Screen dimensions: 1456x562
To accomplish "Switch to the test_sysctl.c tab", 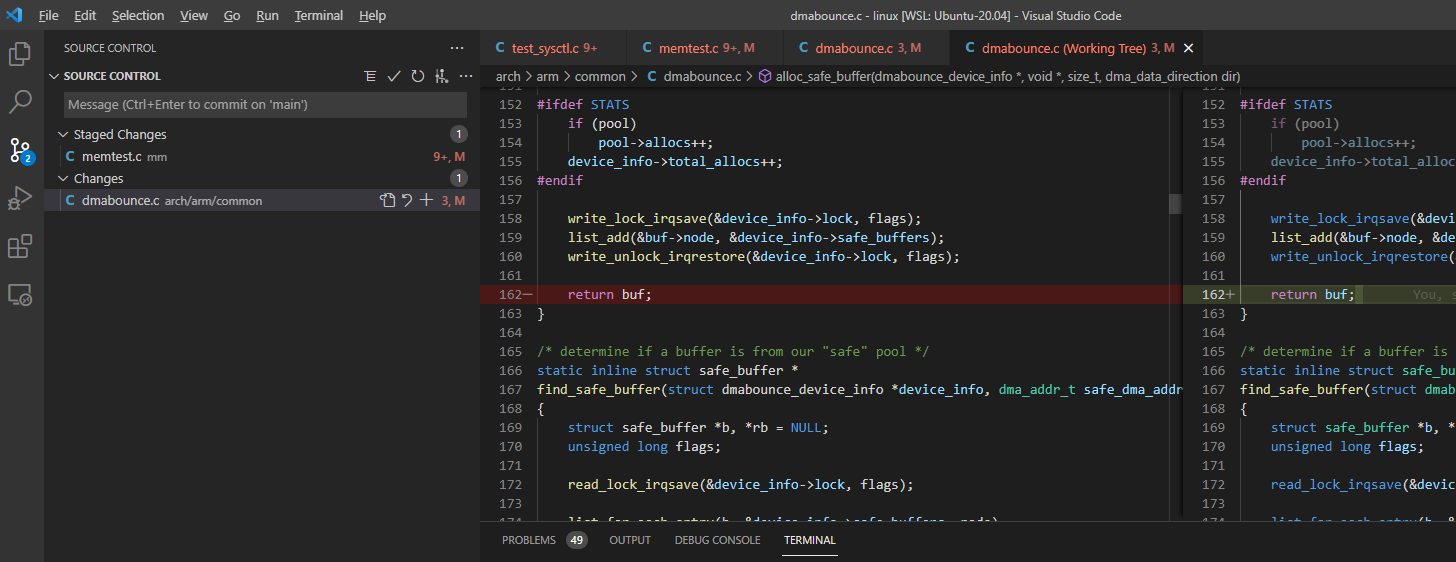I will click(x=554, y=48).
